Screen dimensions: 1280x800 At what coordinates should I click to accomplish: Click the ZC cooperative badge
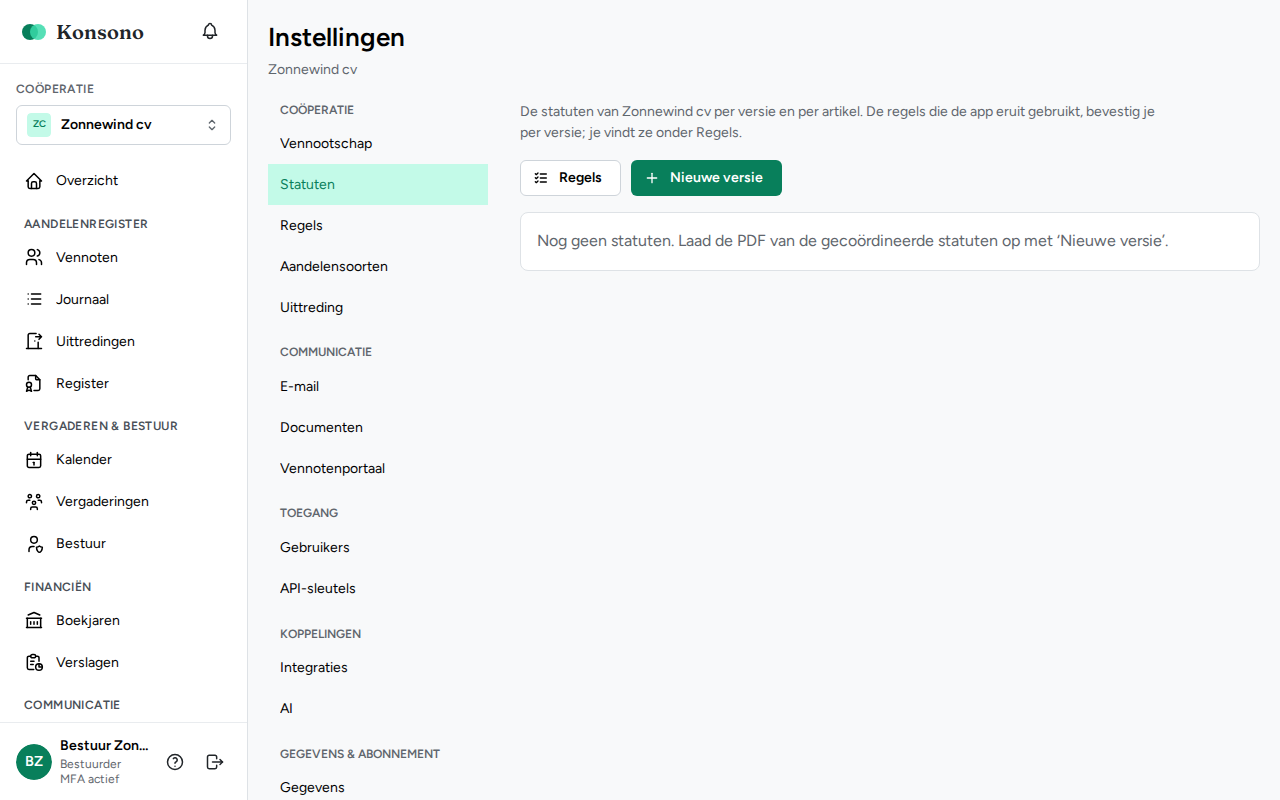tap(39, 125)
